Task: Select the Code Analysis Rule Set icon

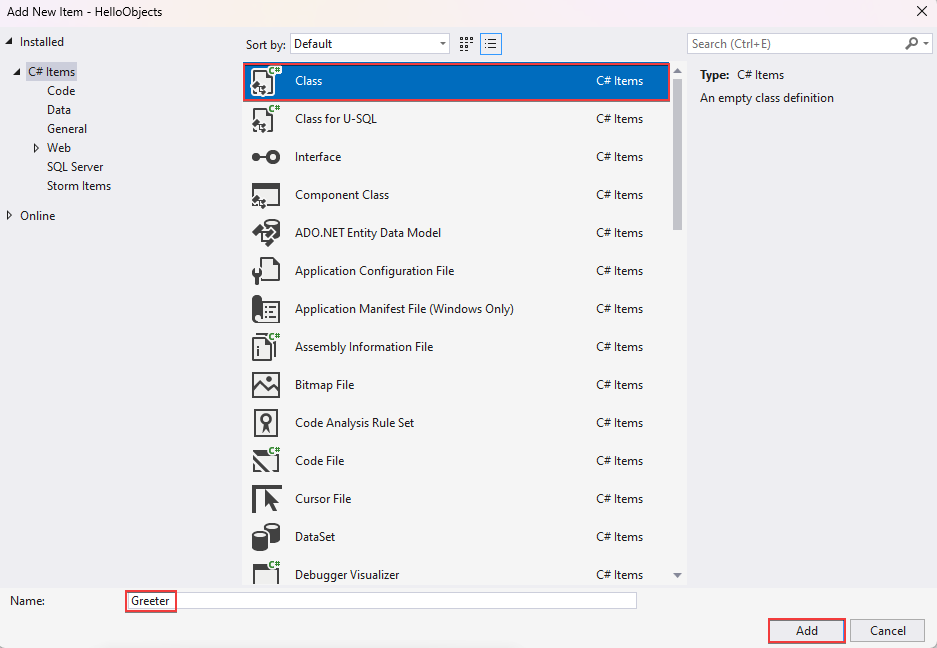Action: pos(266,423)
